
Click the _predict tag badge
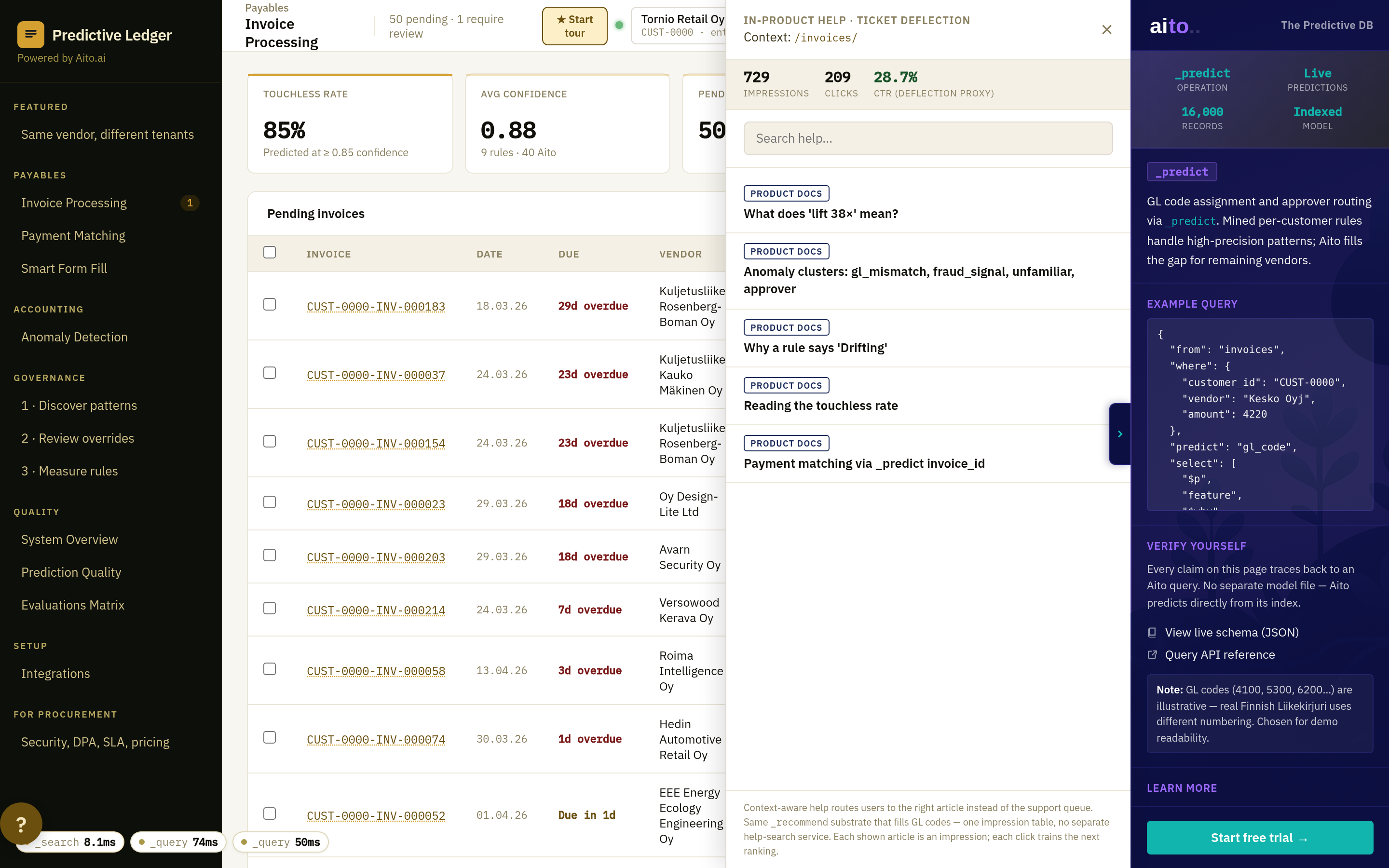1181,172
